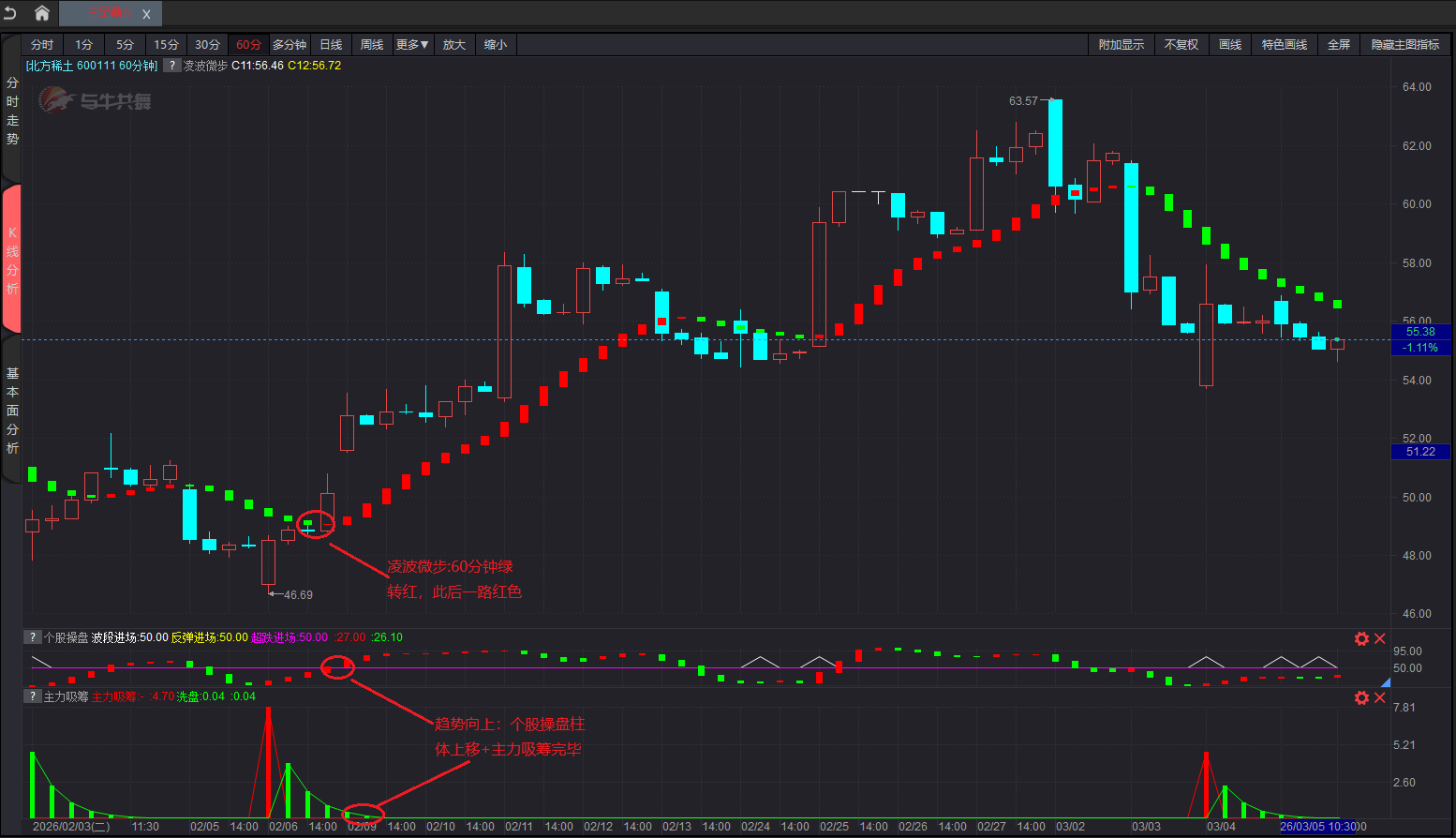This screenshot has width=1456, height=838.
Task: Open the 不复权 adjustment options
Action: coord(1181,45)
